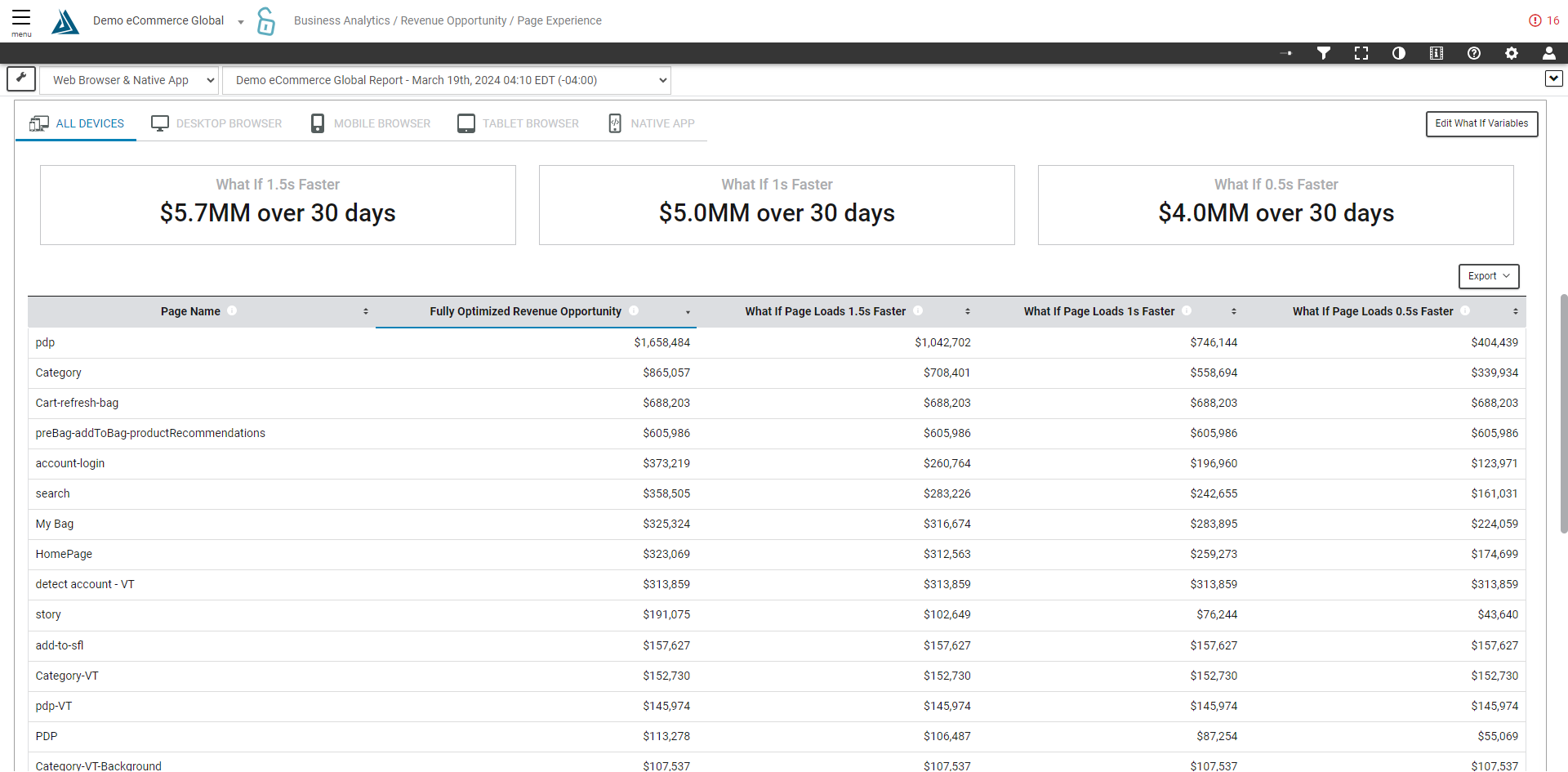Open the user profile icon
This screenshot has width=1568, height=772.
point(1549,53)
